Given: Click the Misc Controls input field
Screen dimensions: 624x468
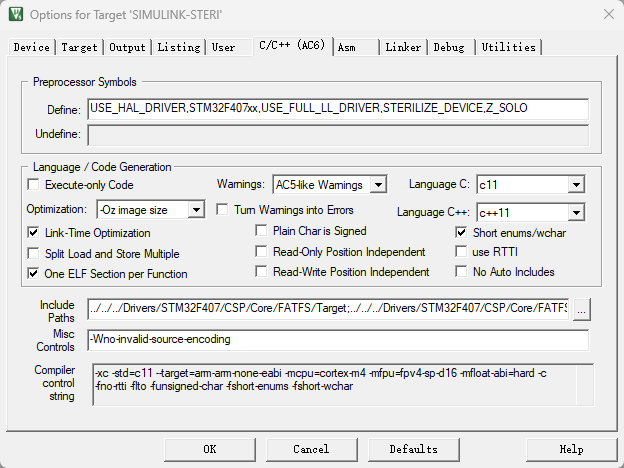Looking at the screenshot, I should click(338, 340).
